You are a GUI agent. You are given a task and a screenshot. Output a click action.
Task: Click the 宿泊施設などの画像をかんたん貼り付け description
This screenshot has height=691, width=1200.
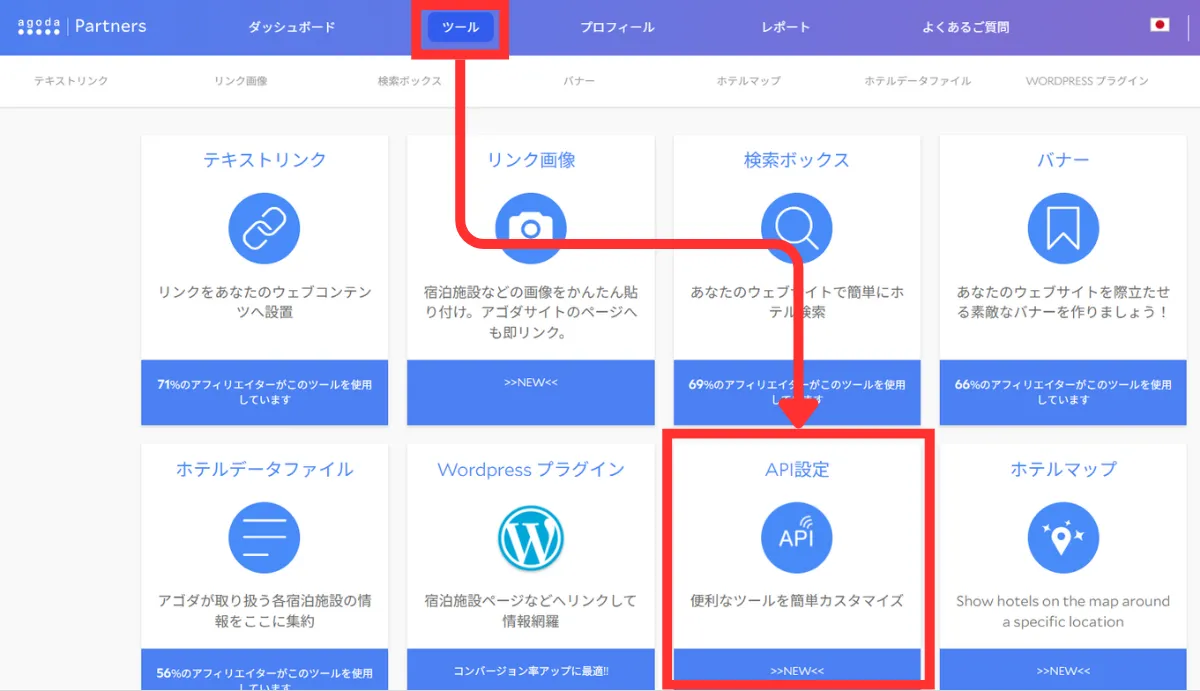coord(531,312)
